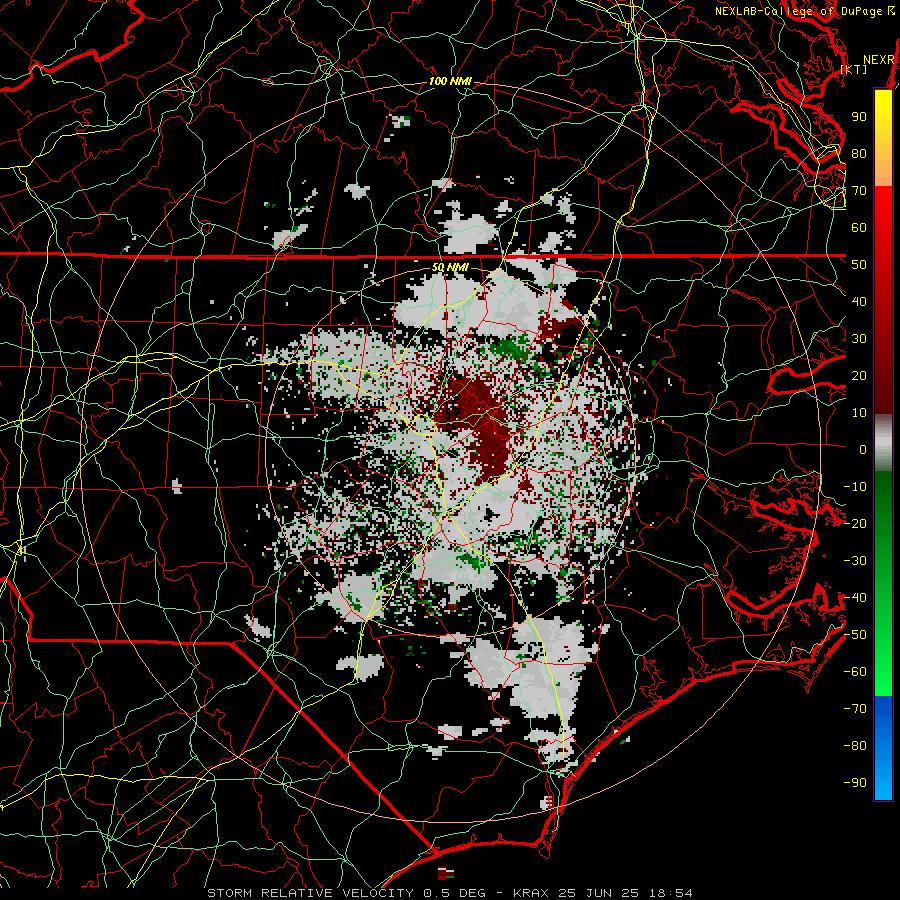The height and width of the screenshot is (900, 900).
Task: Select the 0 value on velocity scale
Action: 863,449
